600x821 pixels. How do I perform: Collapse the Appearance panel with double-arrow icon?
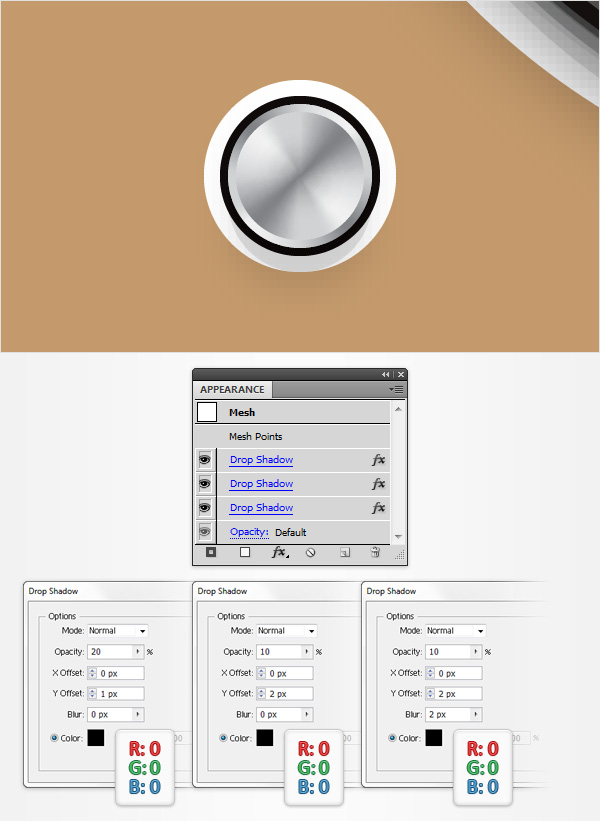point(385,374)
